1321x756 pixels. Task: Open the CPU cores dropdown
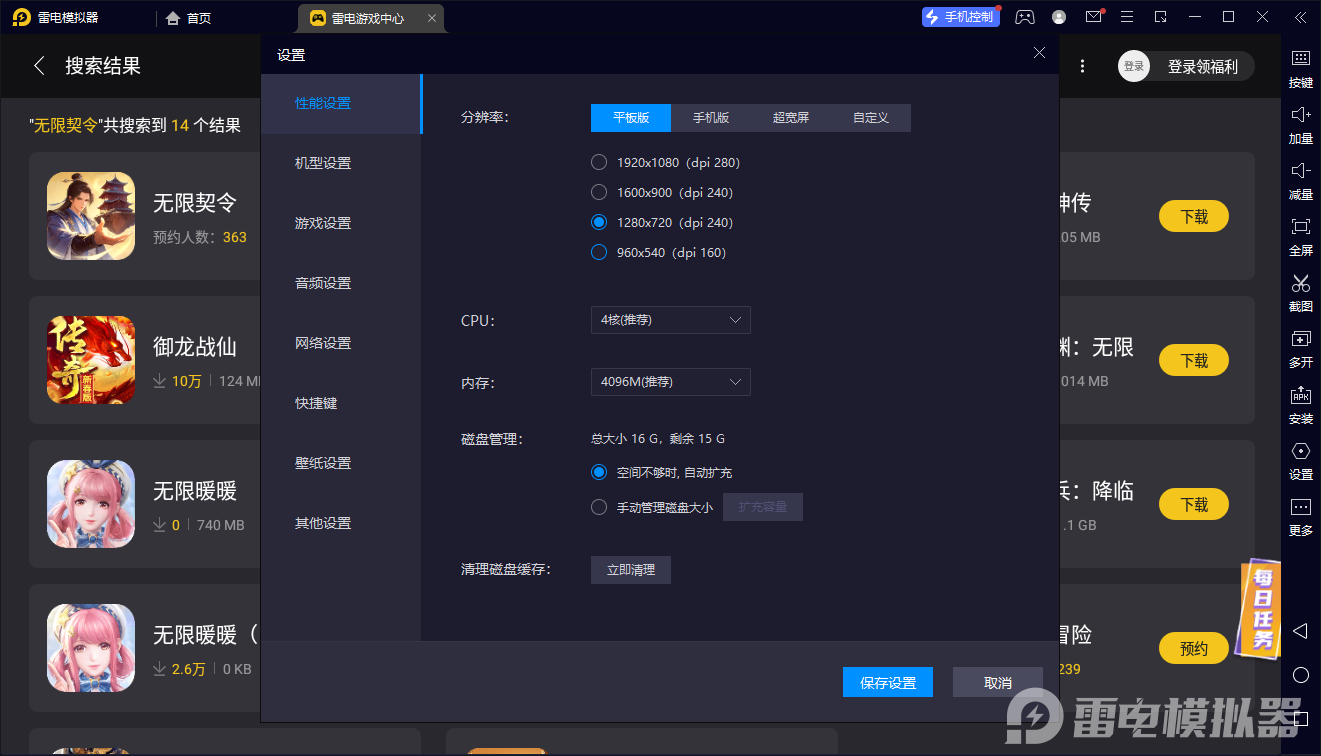click(x=670, y=320)
